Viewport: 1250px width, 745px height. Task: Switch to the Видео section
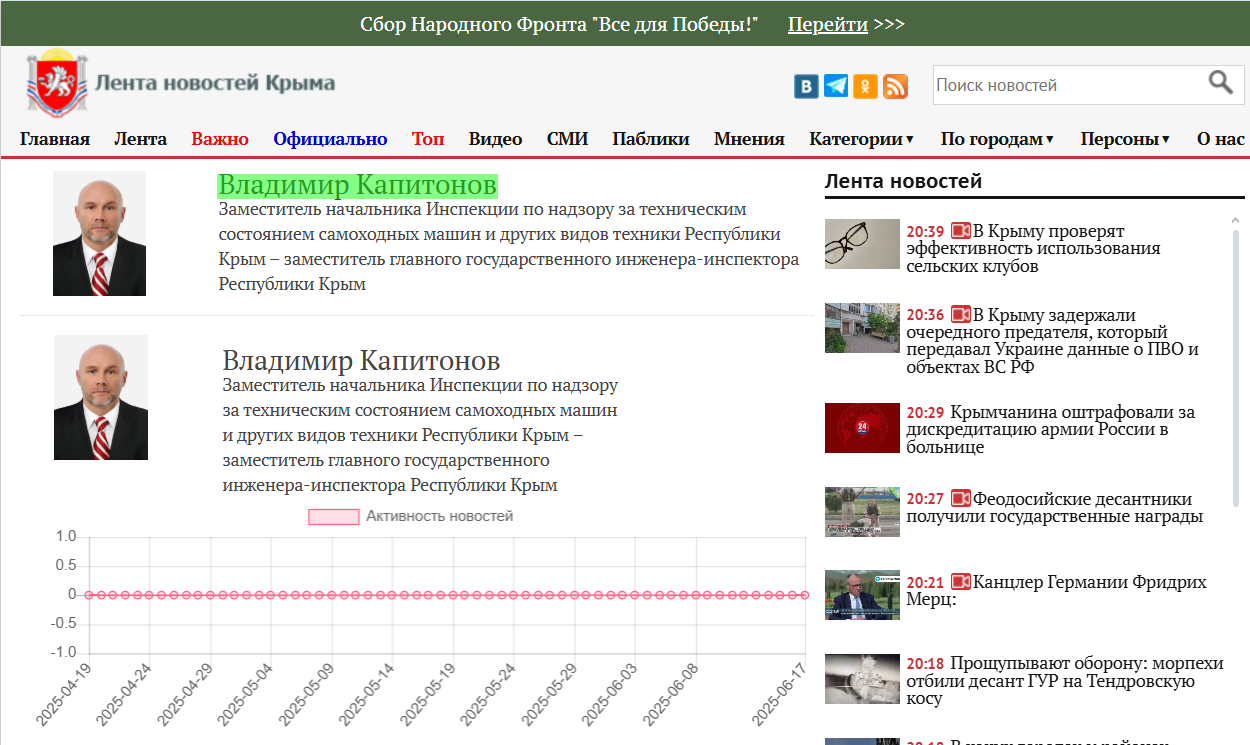[x=495, y=139]
